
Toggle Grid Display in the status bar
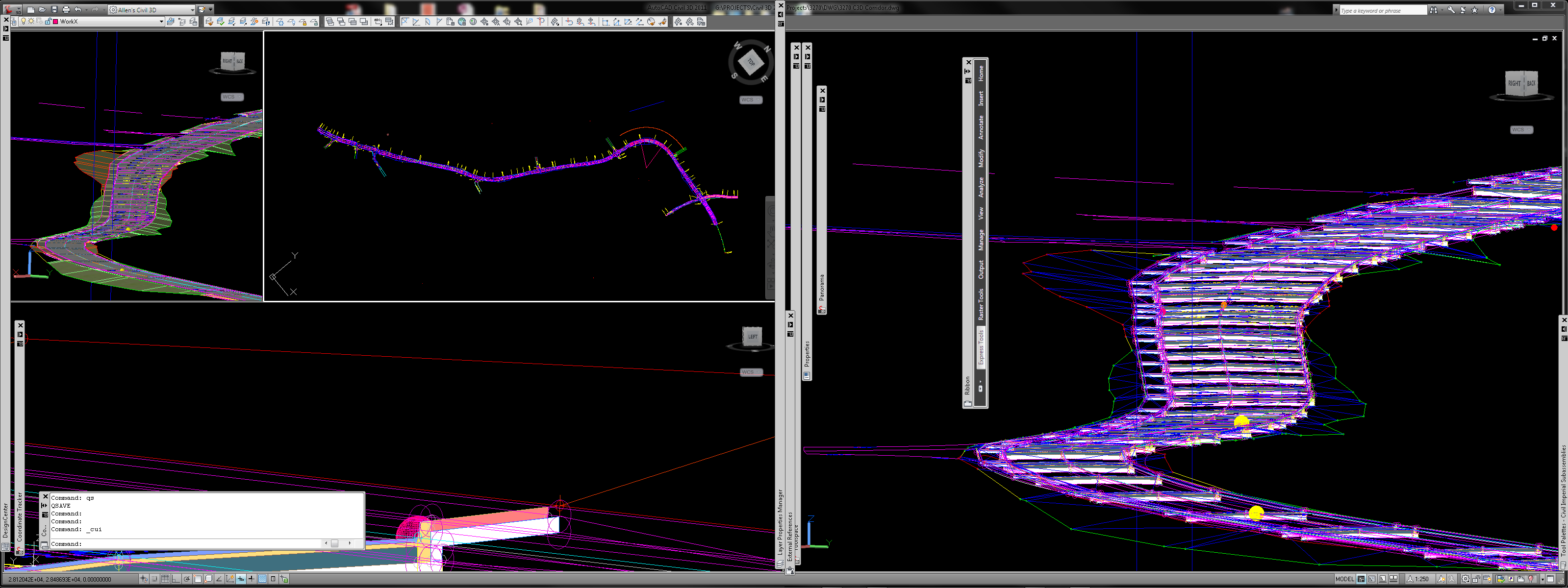tap(165, 579)
